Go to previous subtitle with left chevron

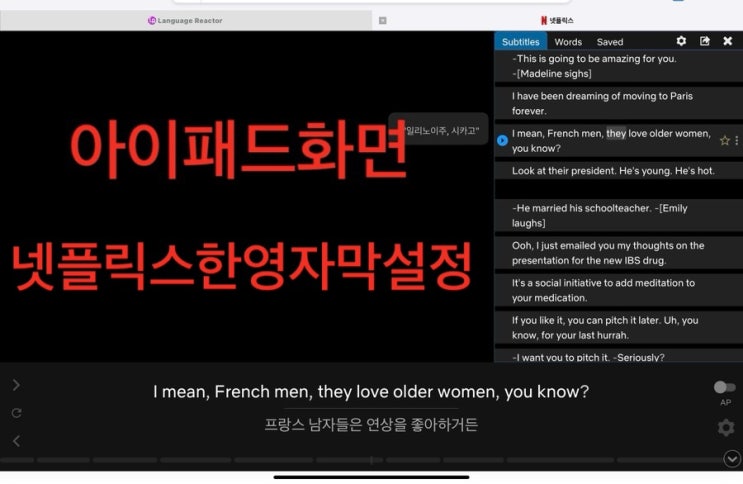pos(16,441)
